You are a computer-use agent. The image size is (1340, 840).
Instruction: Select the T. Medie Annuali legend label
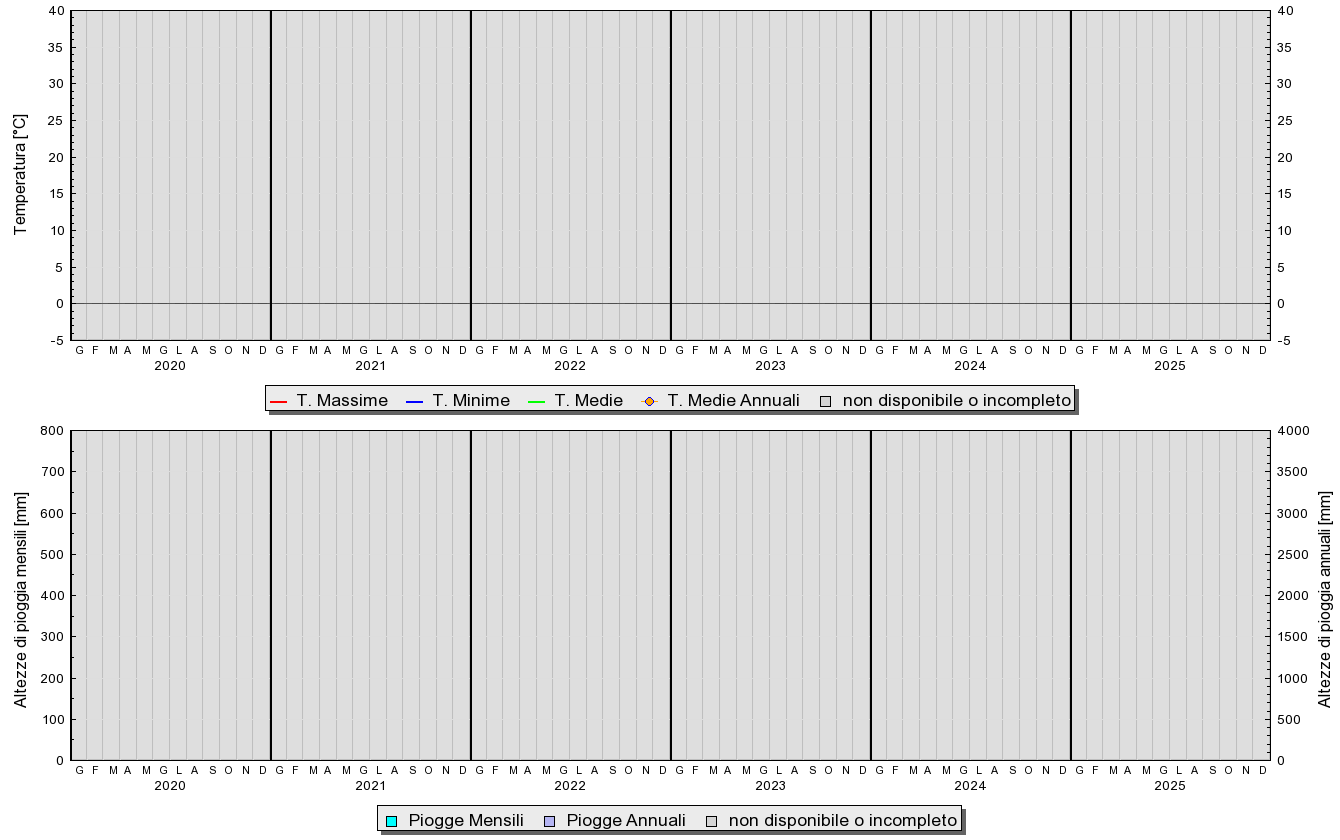pos(734,401)
